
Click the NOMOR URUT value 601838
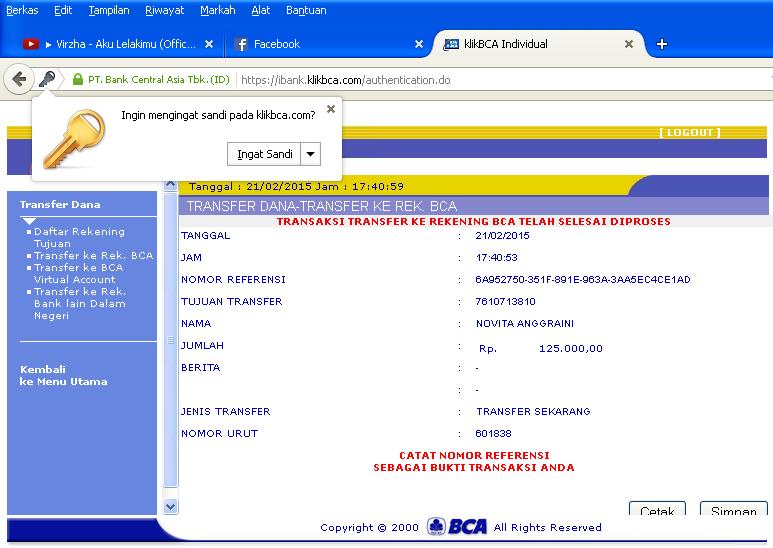[493, 433]
